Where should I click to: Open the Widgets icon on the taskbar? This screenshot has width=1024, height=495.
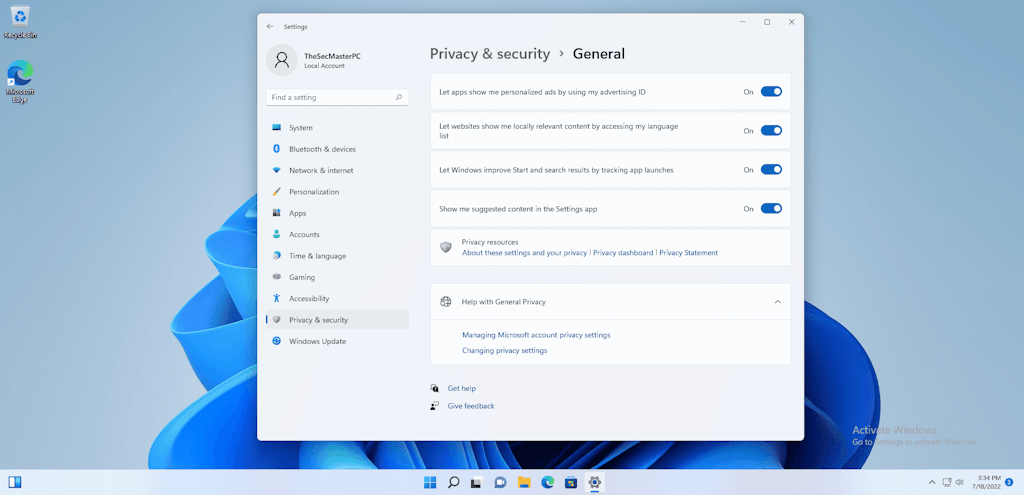pyautogui.click(x=15, y=483)
